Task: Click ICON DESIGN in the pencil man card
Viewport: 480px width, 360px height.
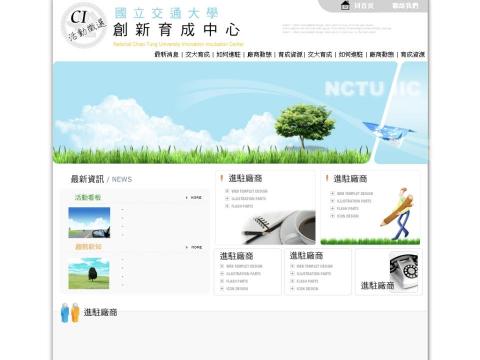Action: [348, 216]
